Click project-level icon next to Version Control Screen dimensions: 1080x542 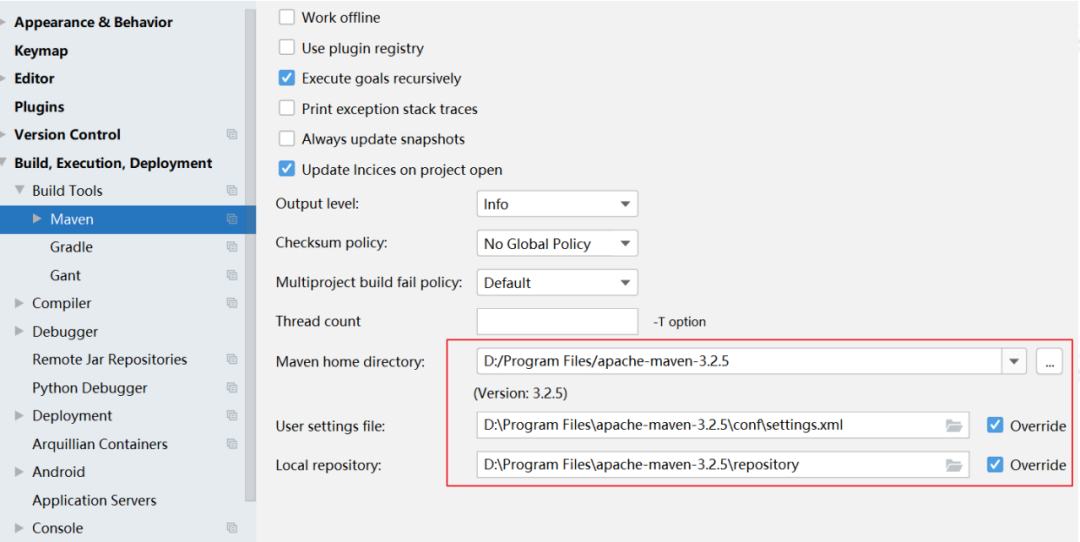coord(232,135)
